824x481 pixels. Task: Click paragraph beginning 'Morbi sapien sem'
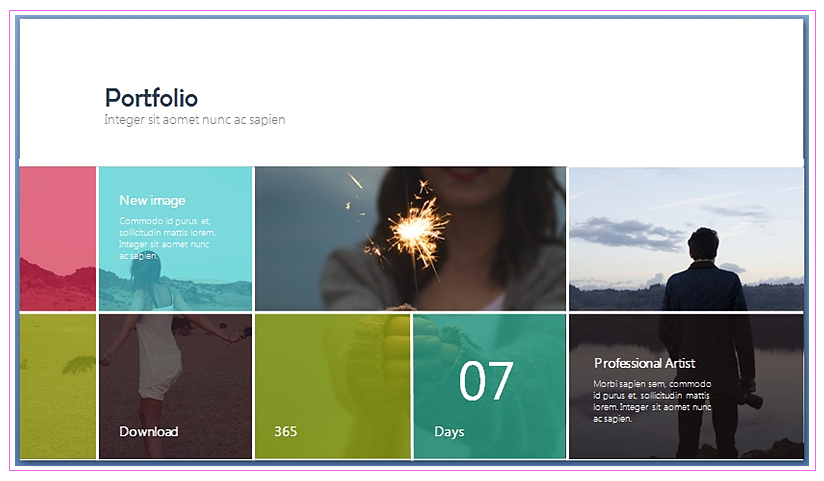[x=652, y=401]
